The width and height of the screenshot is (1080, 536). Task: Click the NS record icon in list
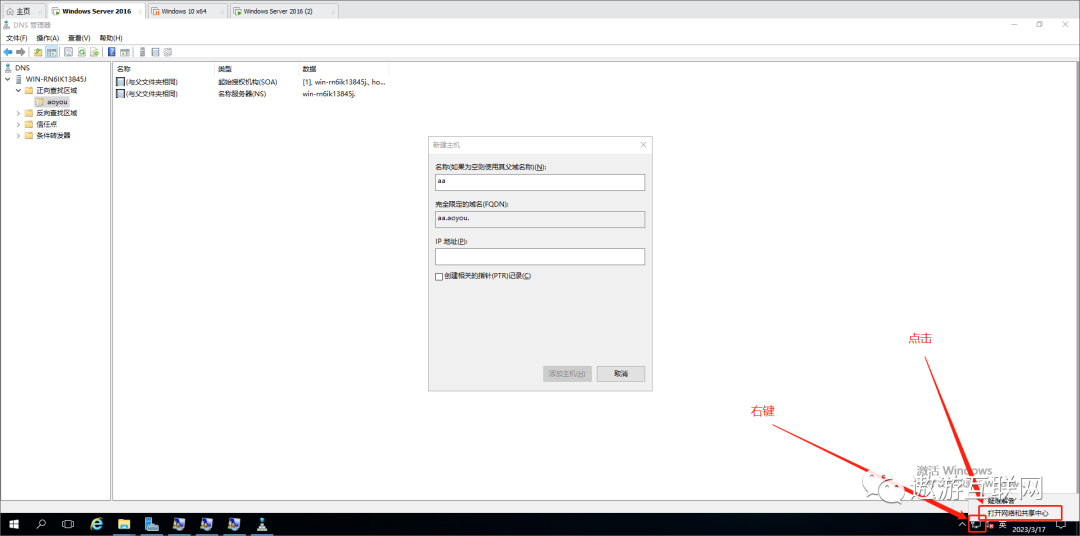[121, 93]
